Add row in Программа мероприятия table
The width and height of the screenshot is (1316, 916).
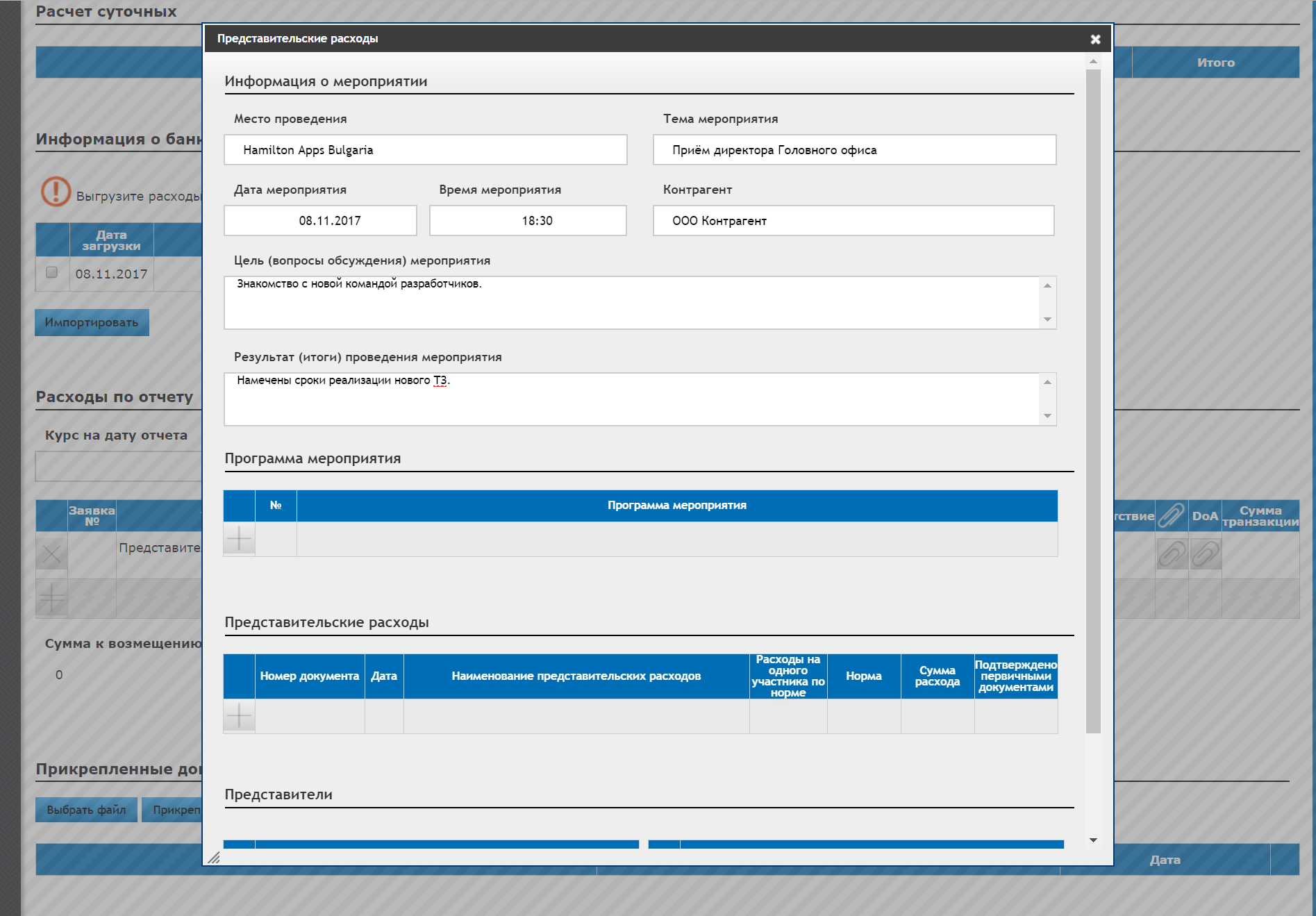239,539
